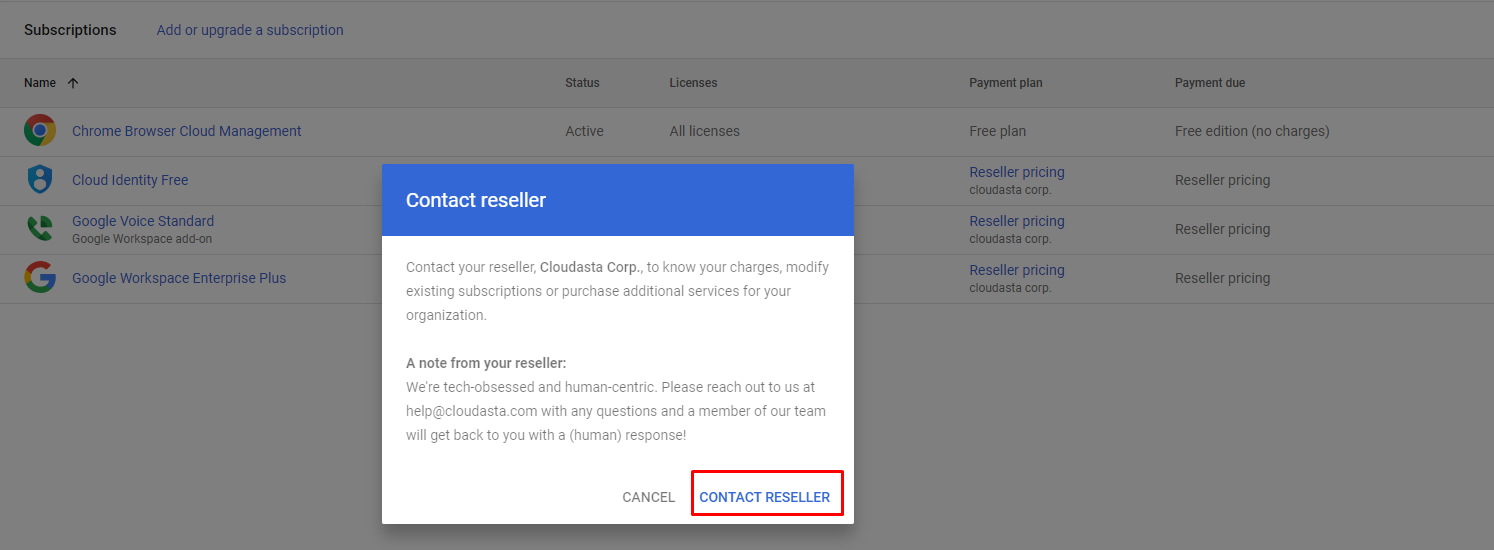Click the Payment plan column header
Screen dimensions: 1494x550
point(1005,83)
